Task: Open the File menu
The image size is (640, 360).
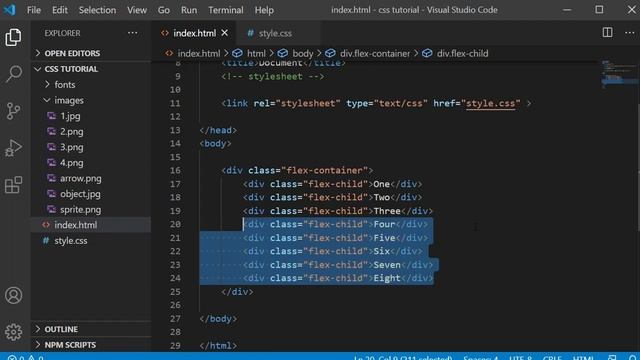Action: (34, 10)
